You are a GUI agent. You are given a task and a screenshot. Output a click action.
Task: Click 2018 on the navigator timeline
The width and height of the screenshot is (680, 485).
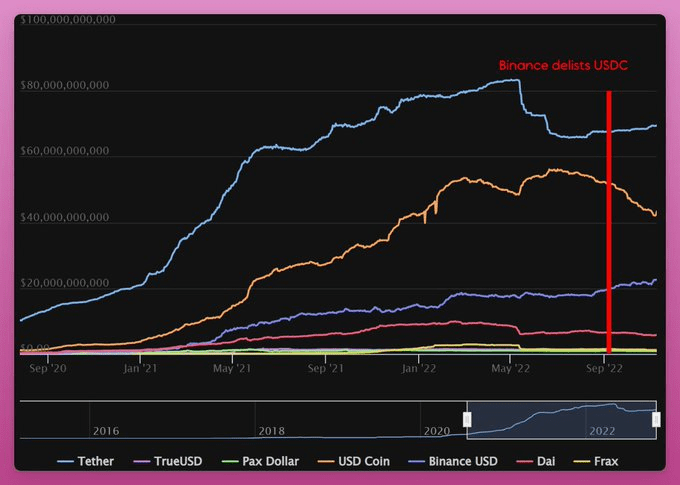[x=272, y=430]
